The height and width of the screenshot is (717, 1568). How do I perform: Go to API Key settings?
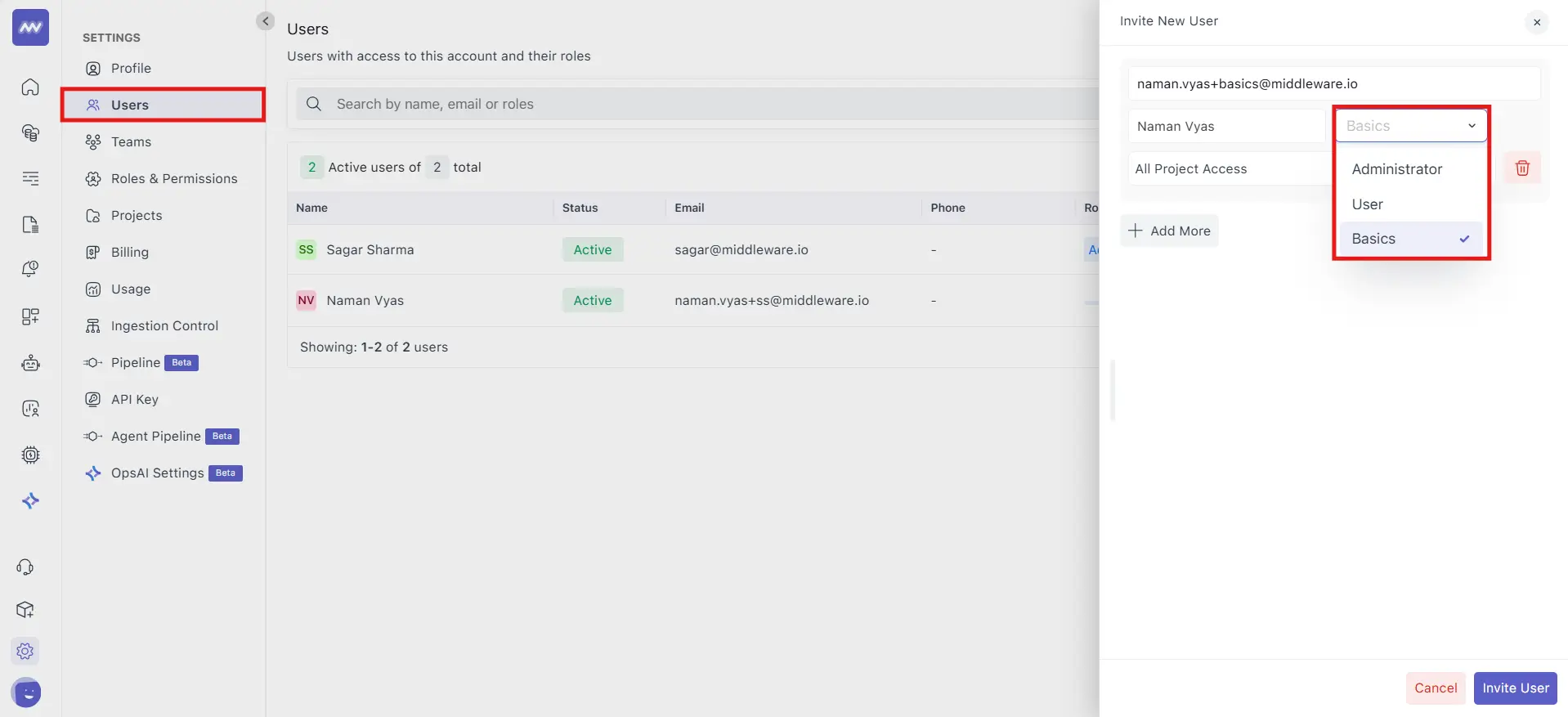[134, 399]
